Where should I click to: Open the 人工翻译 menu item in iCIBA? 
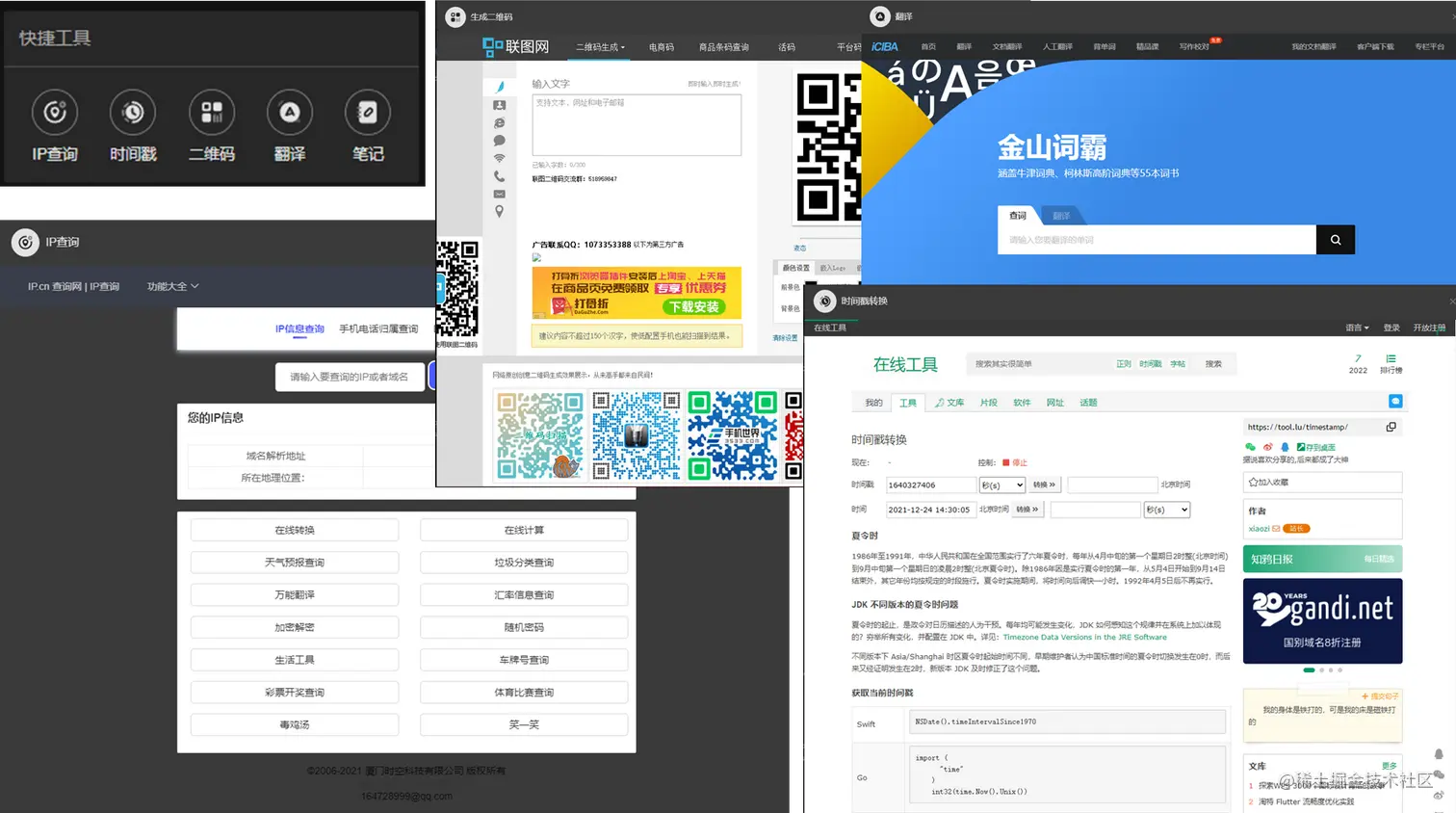1057,46
